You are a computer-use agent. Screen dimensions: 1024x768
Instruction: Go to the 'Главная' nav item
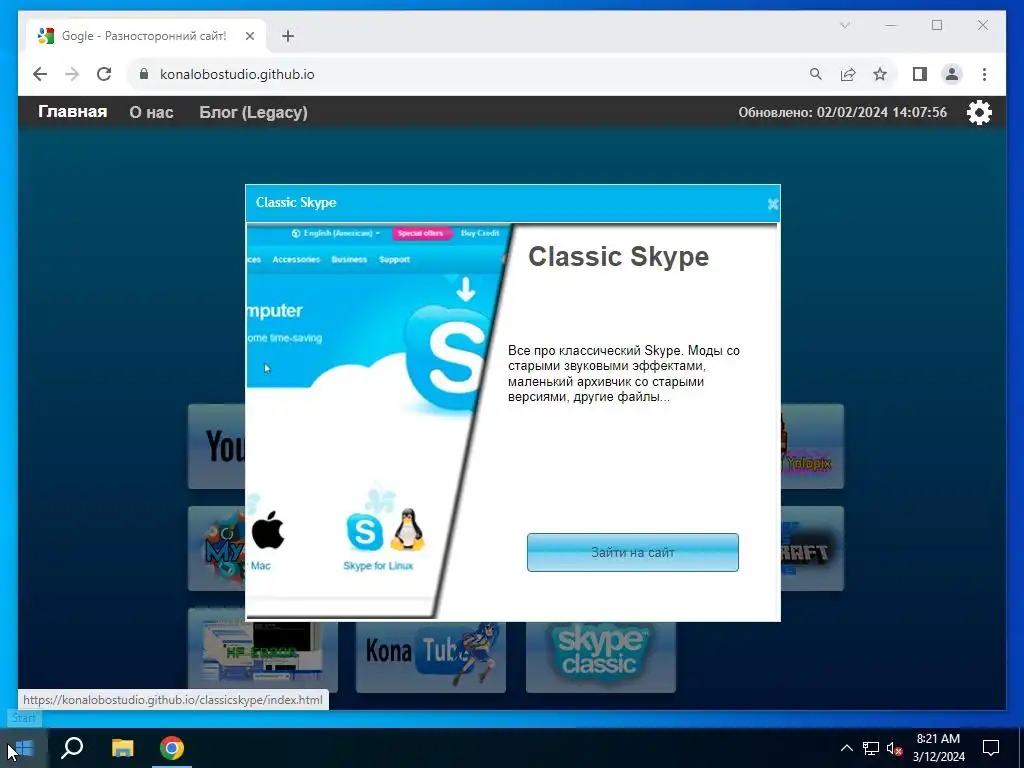[72, 112]
